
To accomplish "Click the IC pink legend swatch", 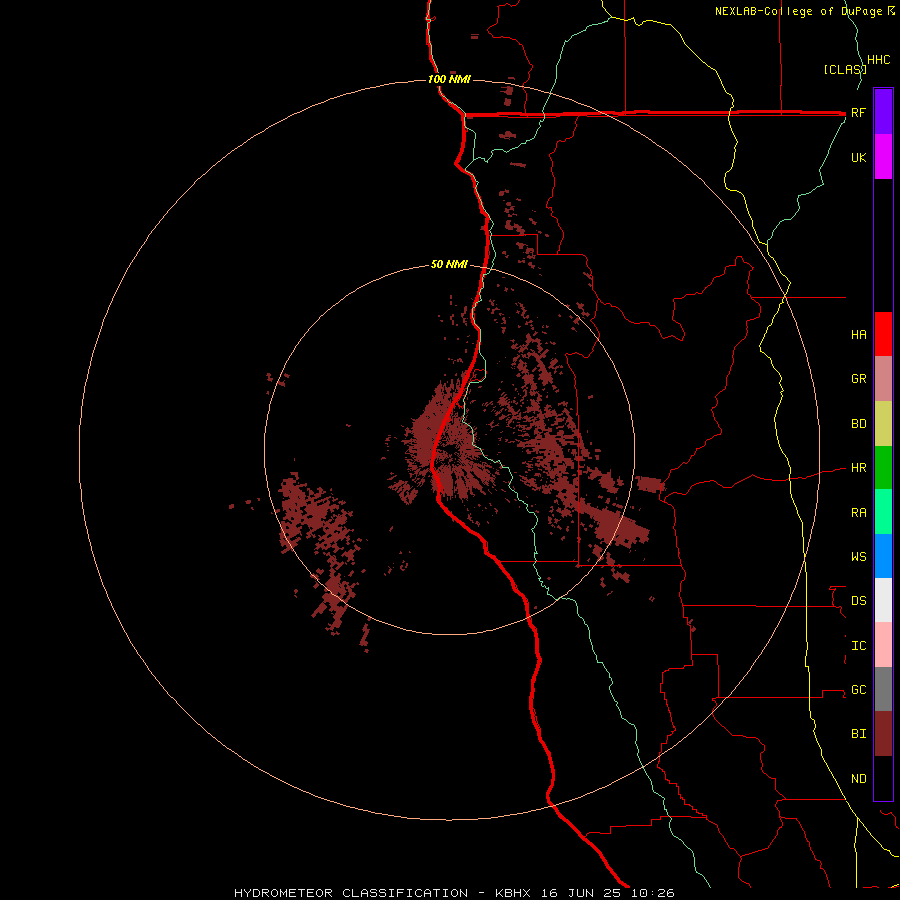I will [x=883, y=645].
